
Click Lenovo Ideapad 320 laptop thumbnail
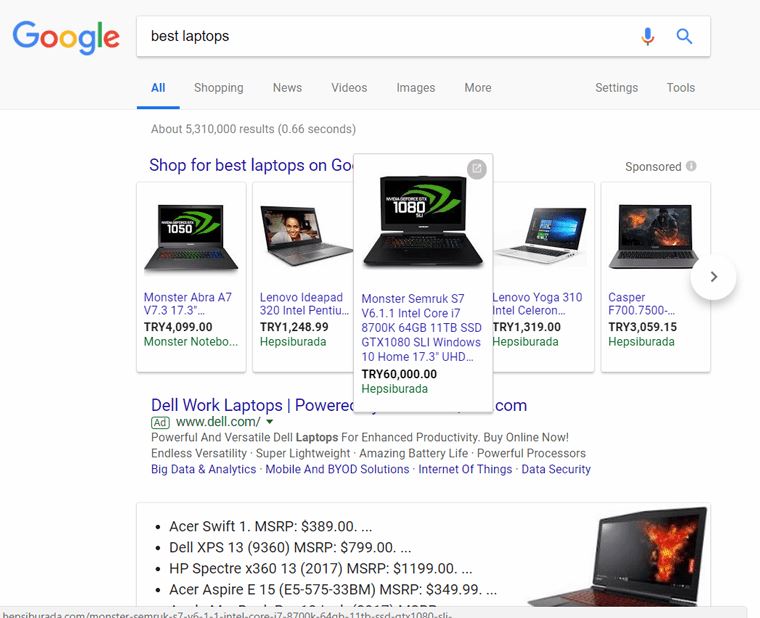[x=306, y=236]
